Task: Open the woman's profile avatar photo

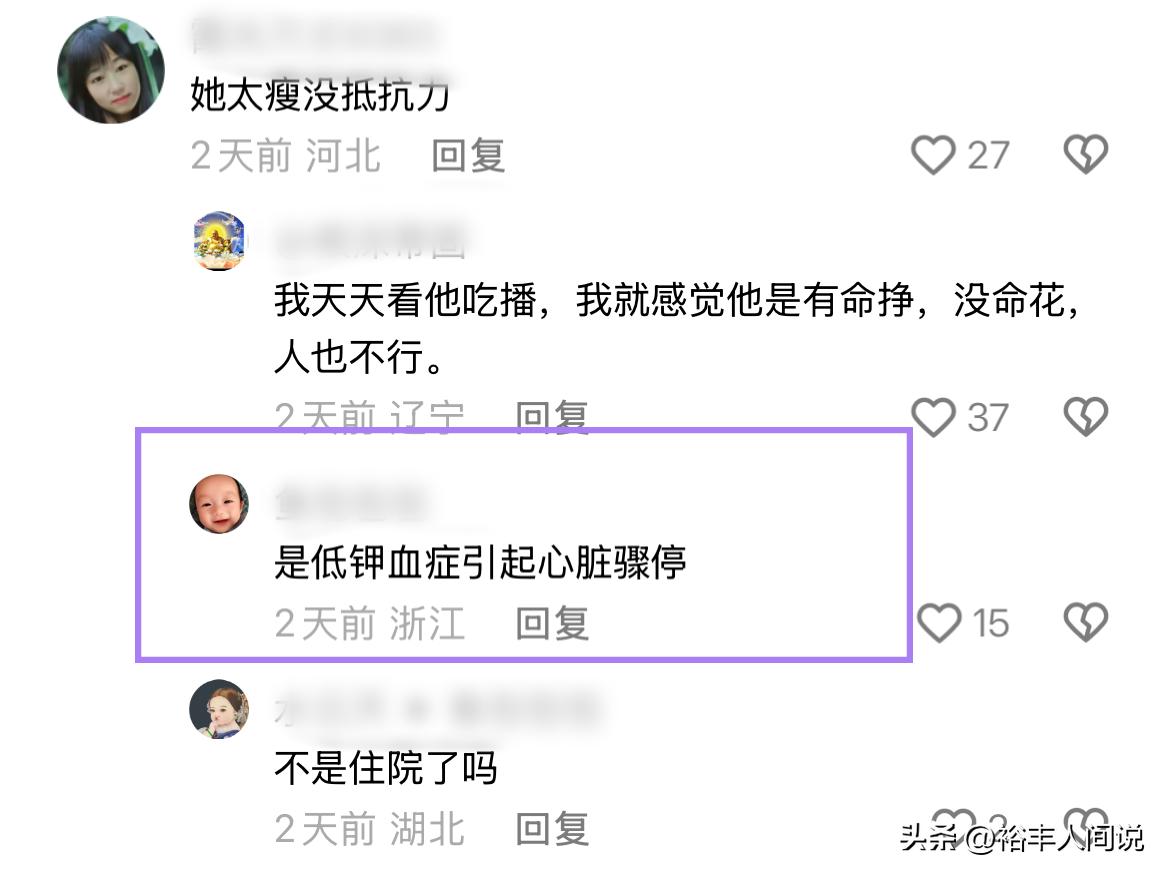Action: point(110,70)
